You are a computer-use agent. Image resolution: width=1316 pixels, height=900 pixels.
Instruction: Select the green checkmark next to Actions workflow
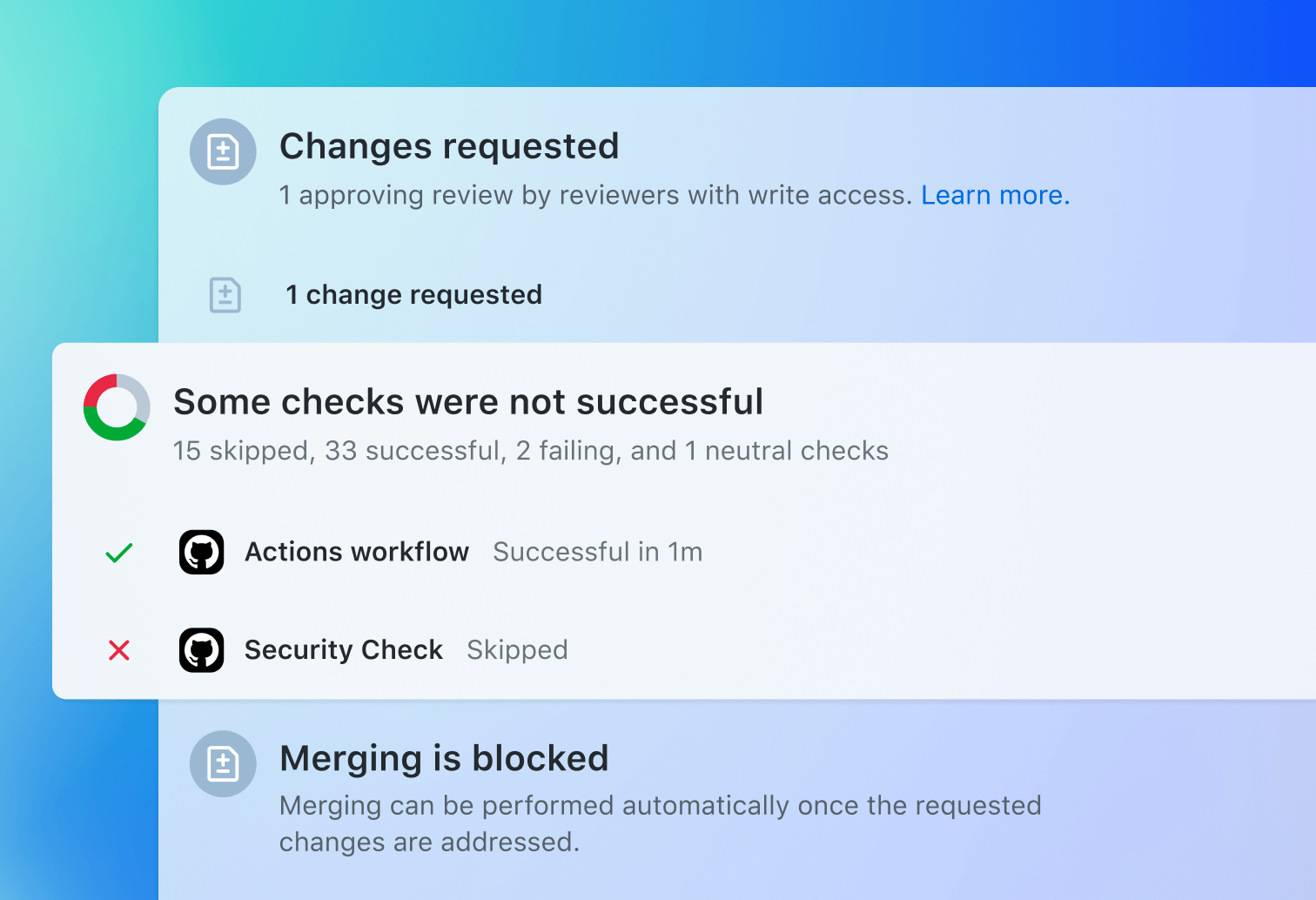(x=118, y=552)
